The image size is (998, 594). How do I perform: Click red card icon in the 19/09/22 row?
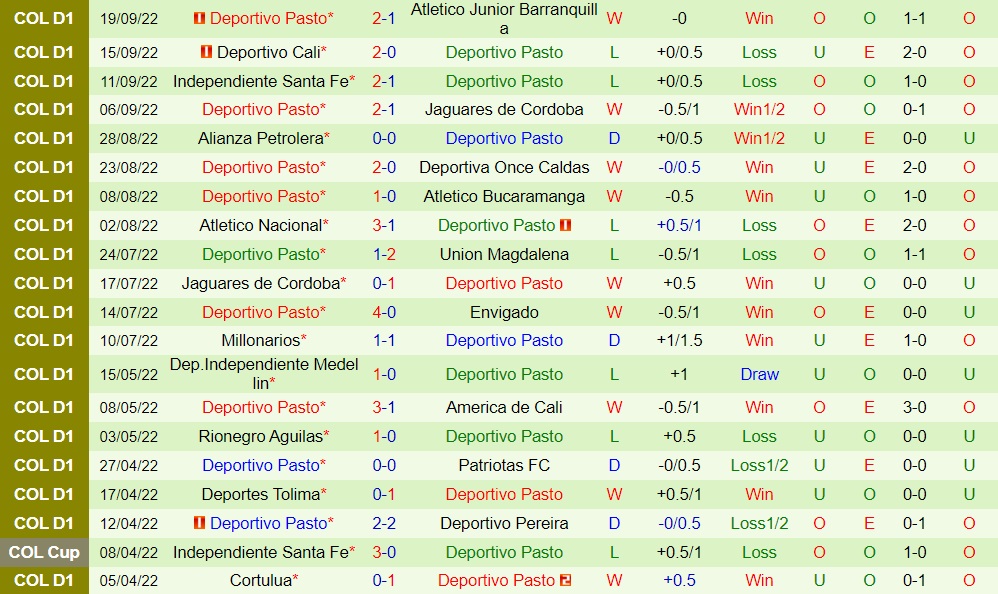point(199,18)
